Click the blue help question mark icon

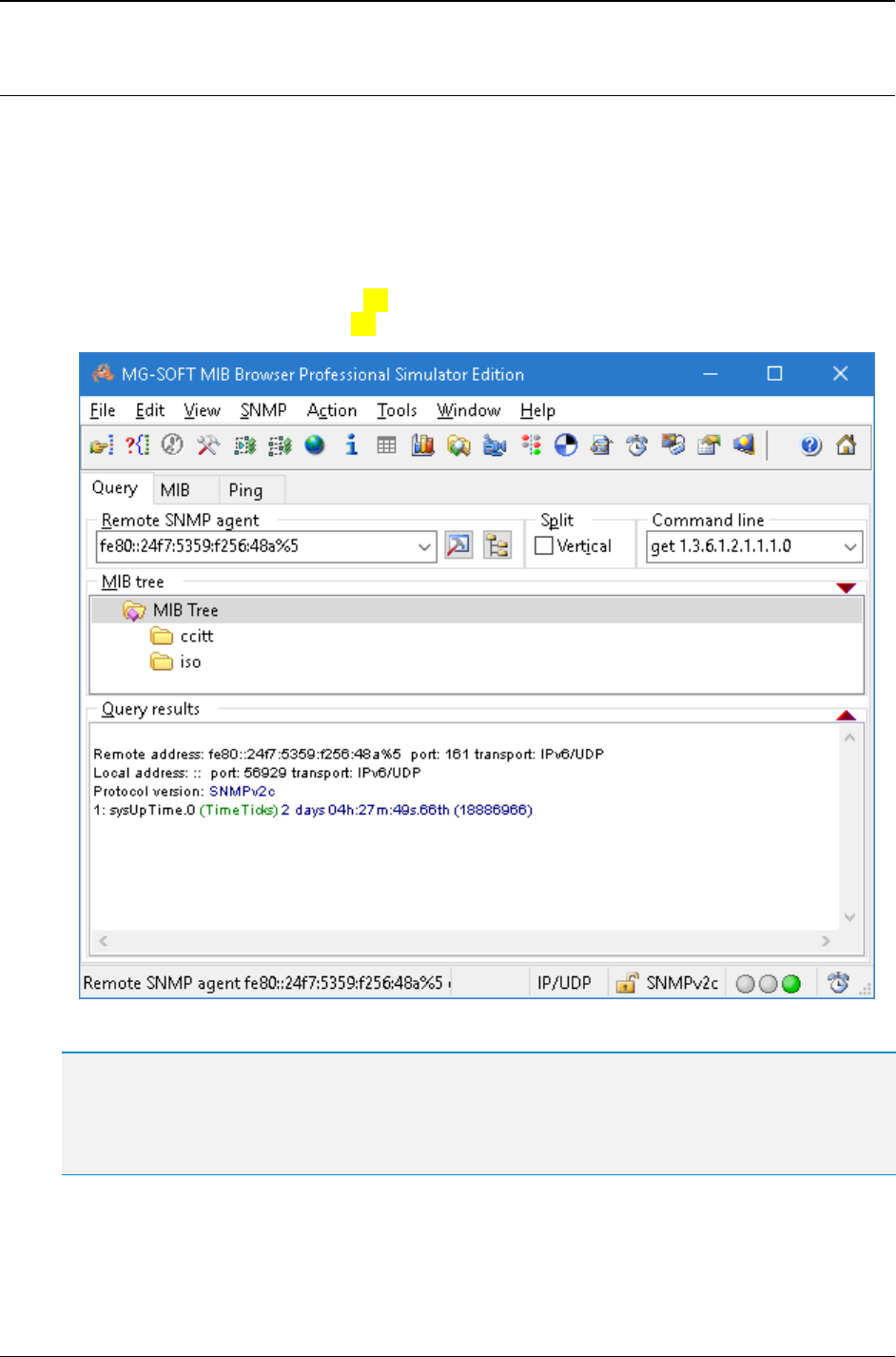click(x=810, y=444)
